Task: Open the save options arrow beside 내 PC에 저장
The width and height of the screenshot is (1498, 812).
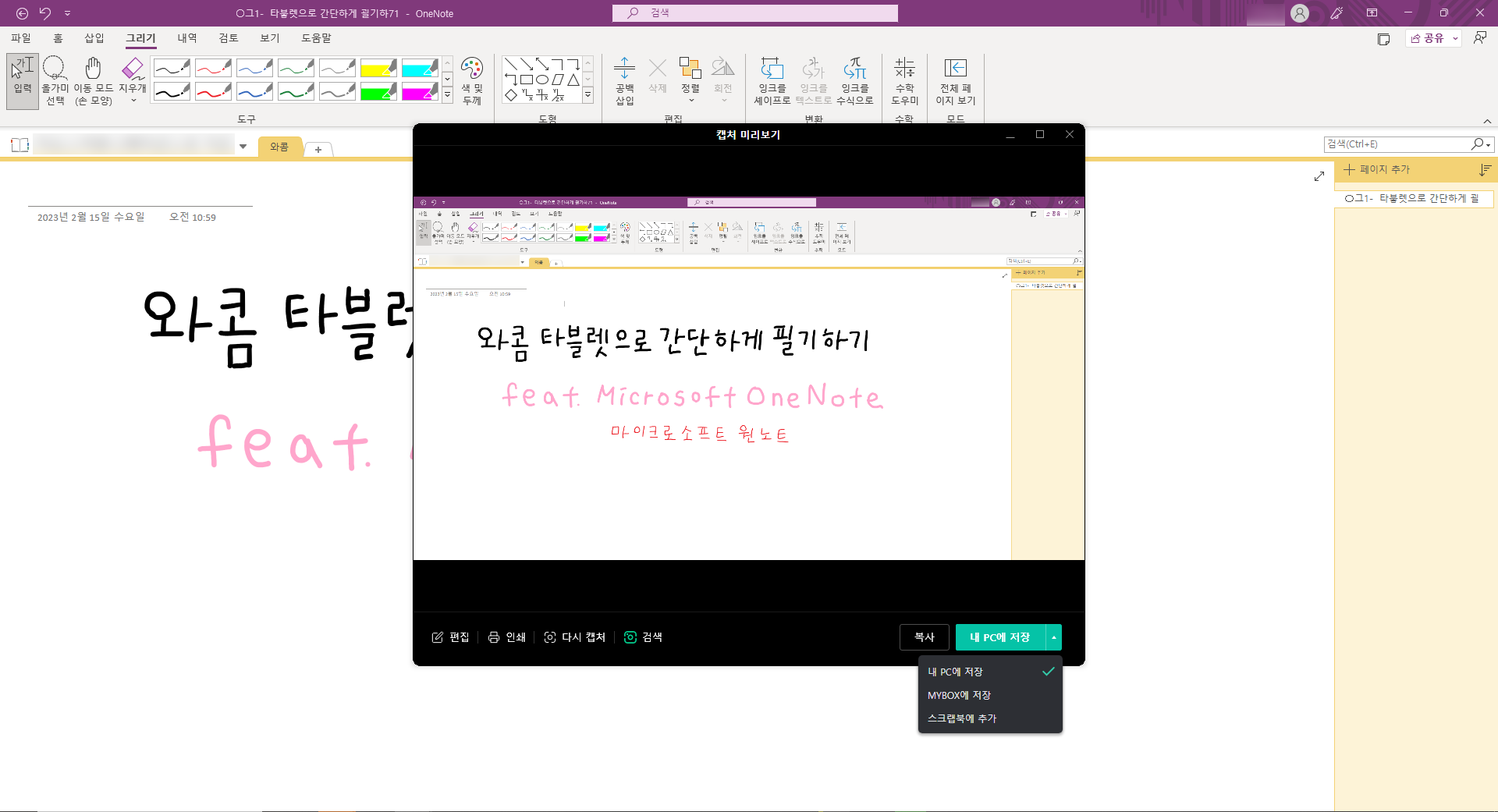Action: [x=1054, y=637]
